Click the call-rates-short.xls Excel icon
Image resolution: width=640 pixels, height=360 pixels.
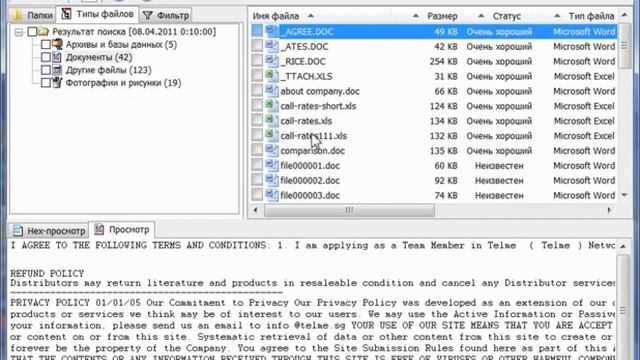(x=271, y=105)
